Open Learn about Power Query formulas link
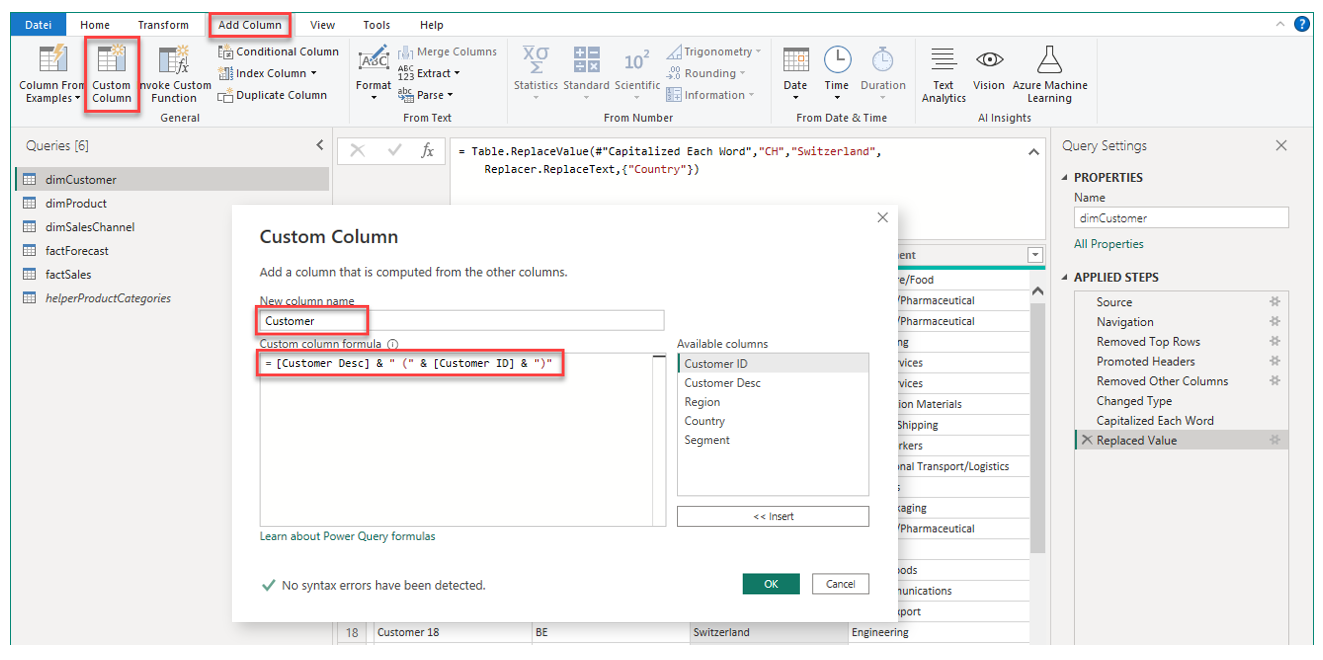The height and width of the screenshot is (660, 1323). pos(347,536)
